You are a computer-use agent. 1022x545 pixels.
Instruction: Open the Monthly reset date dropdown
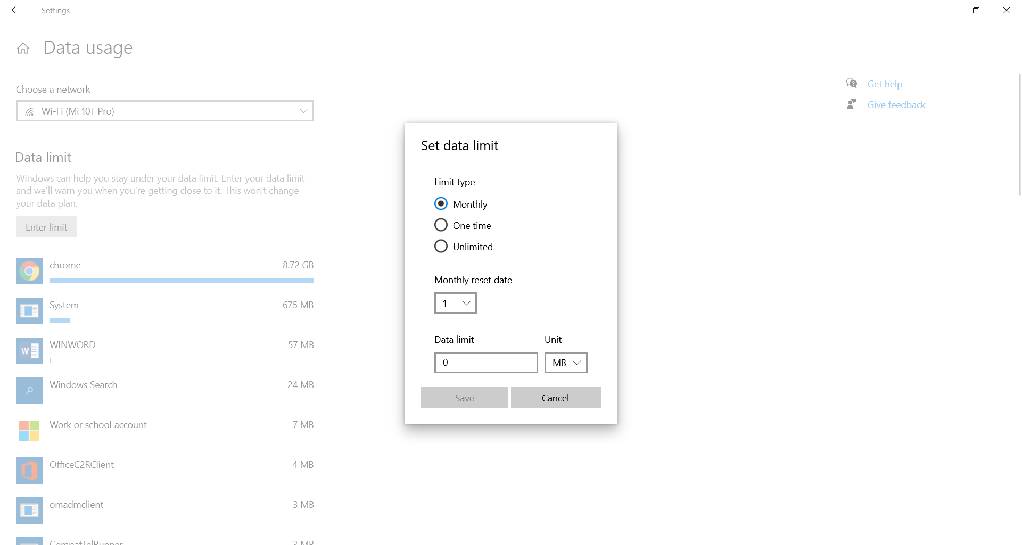coord(455,303)
